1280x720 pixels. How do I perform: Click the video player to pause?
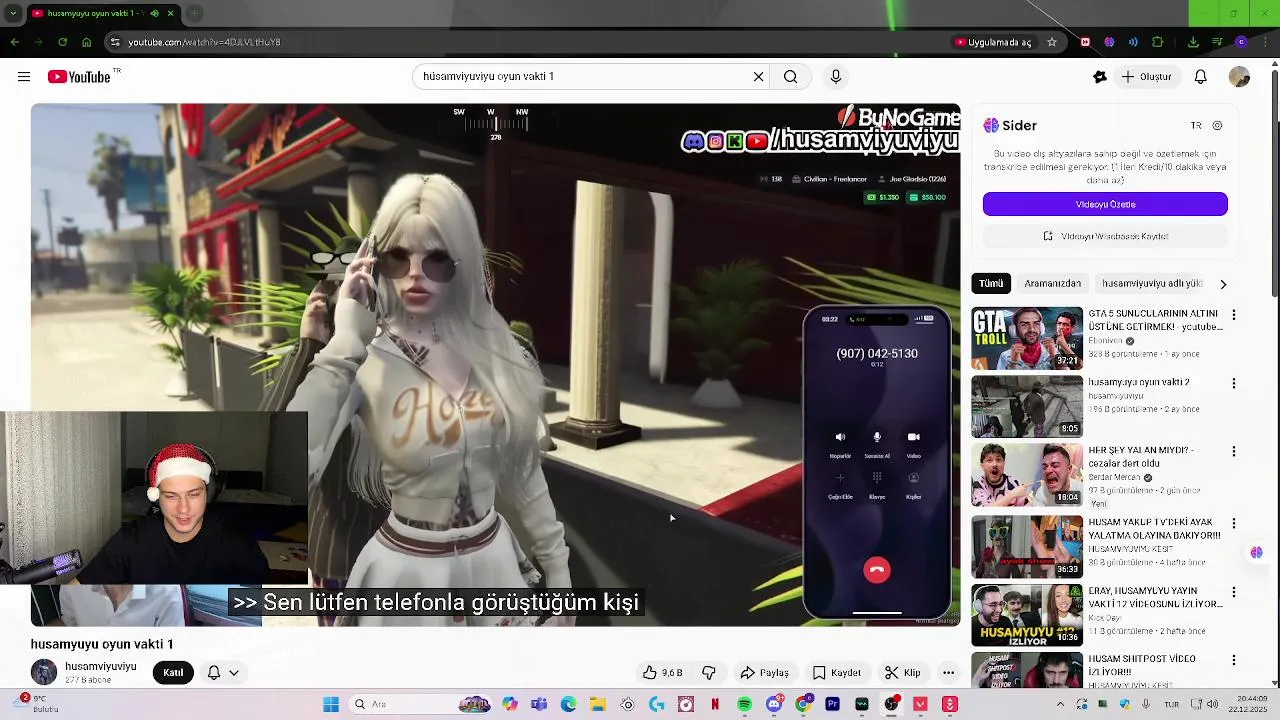pos(495,364)
